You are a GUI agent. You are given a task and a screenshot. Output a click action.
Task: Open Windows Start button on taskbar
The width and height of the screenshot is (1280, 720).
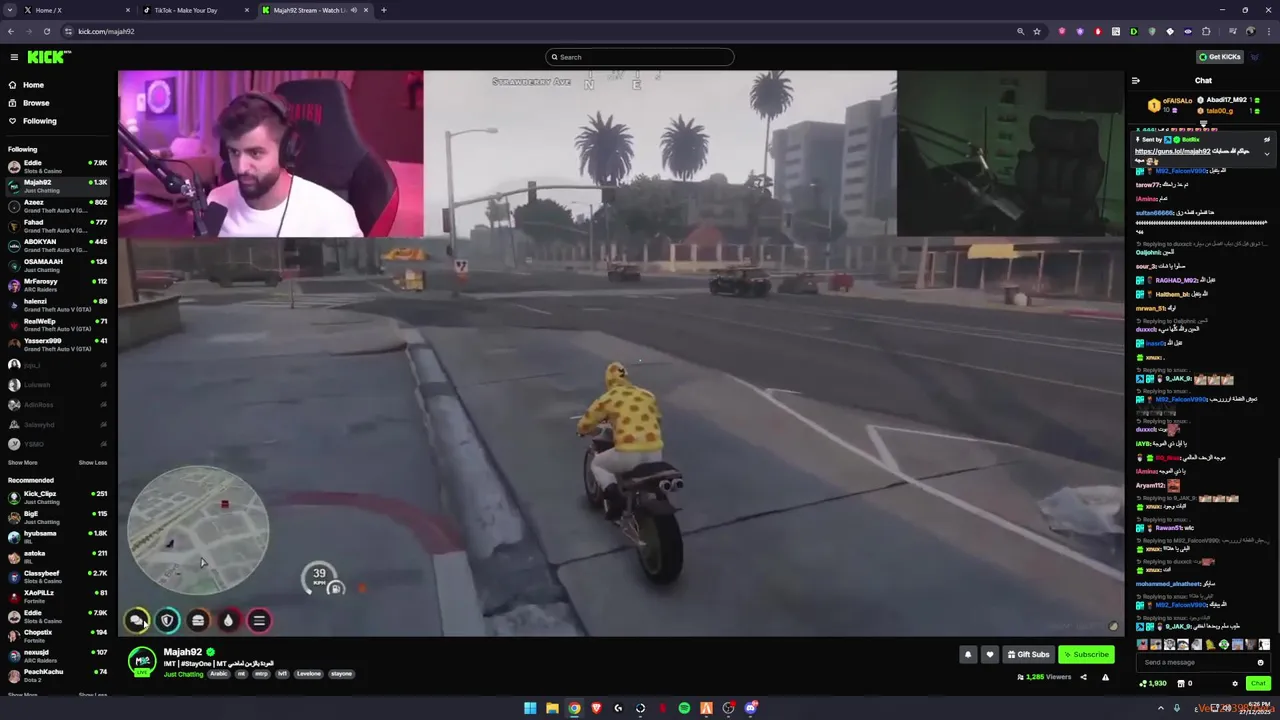[530, 708]
